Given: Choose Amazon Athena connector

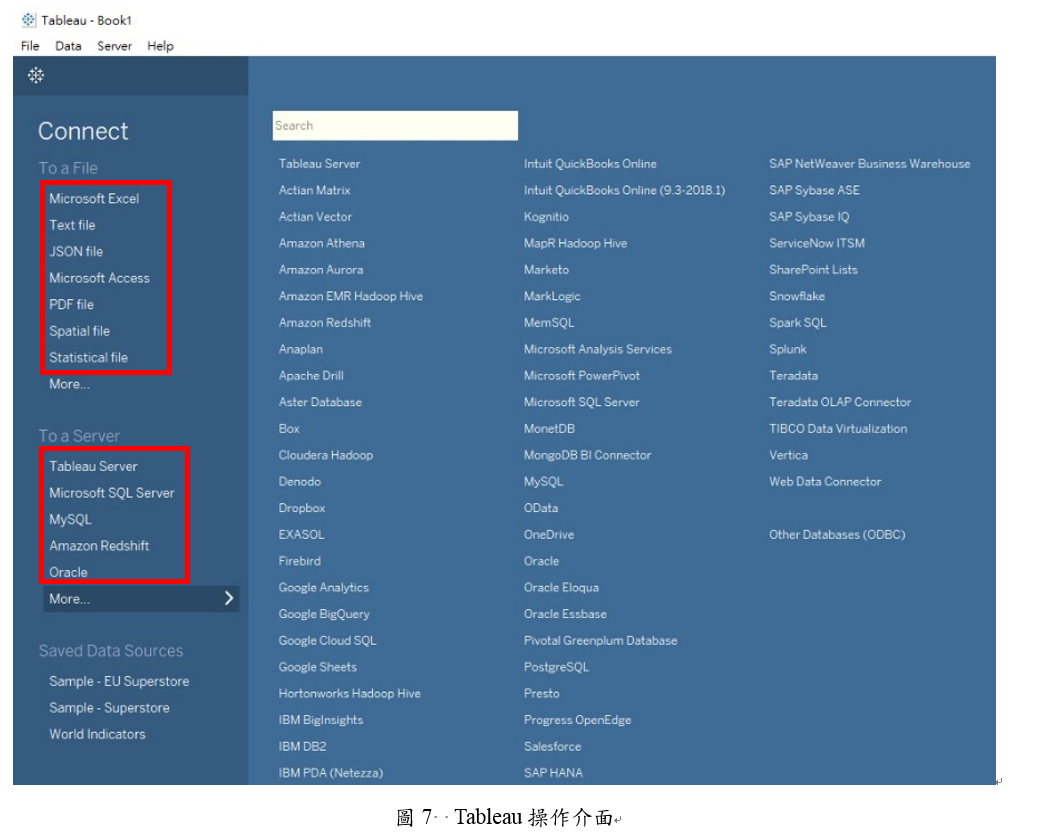Looking at the screenshot, I should point(321,243).
